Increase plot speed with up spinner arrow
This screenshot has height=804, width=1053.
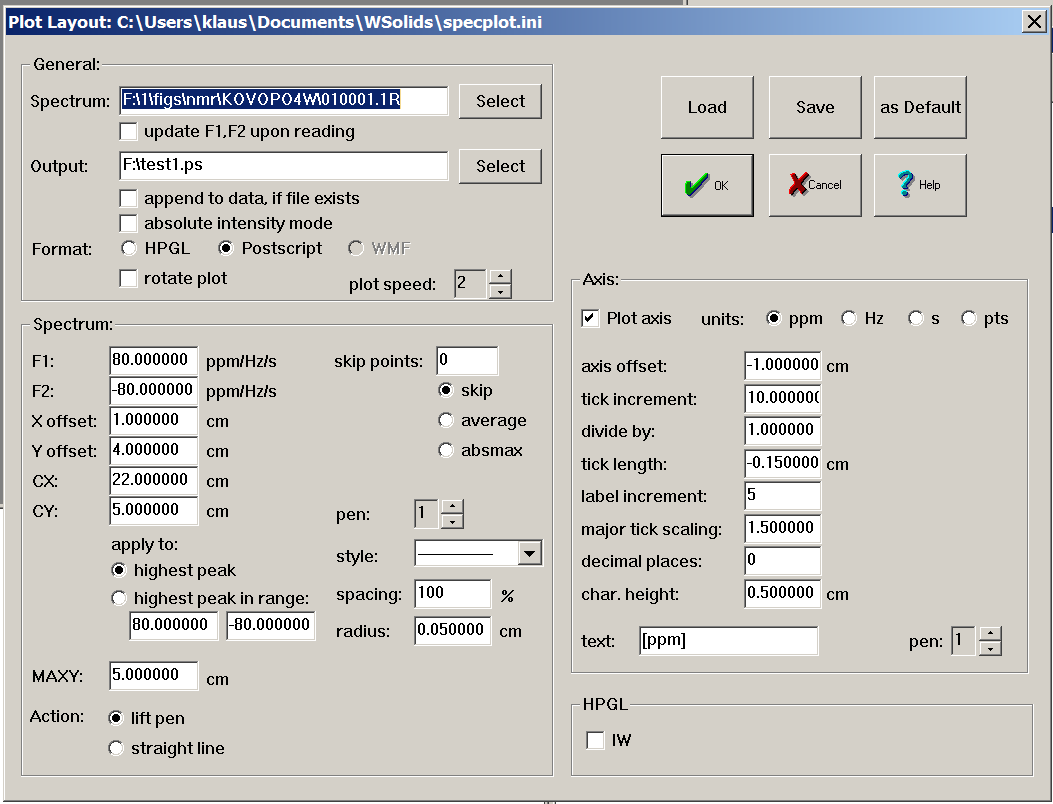pyautogui.click(x=499, y=277)
